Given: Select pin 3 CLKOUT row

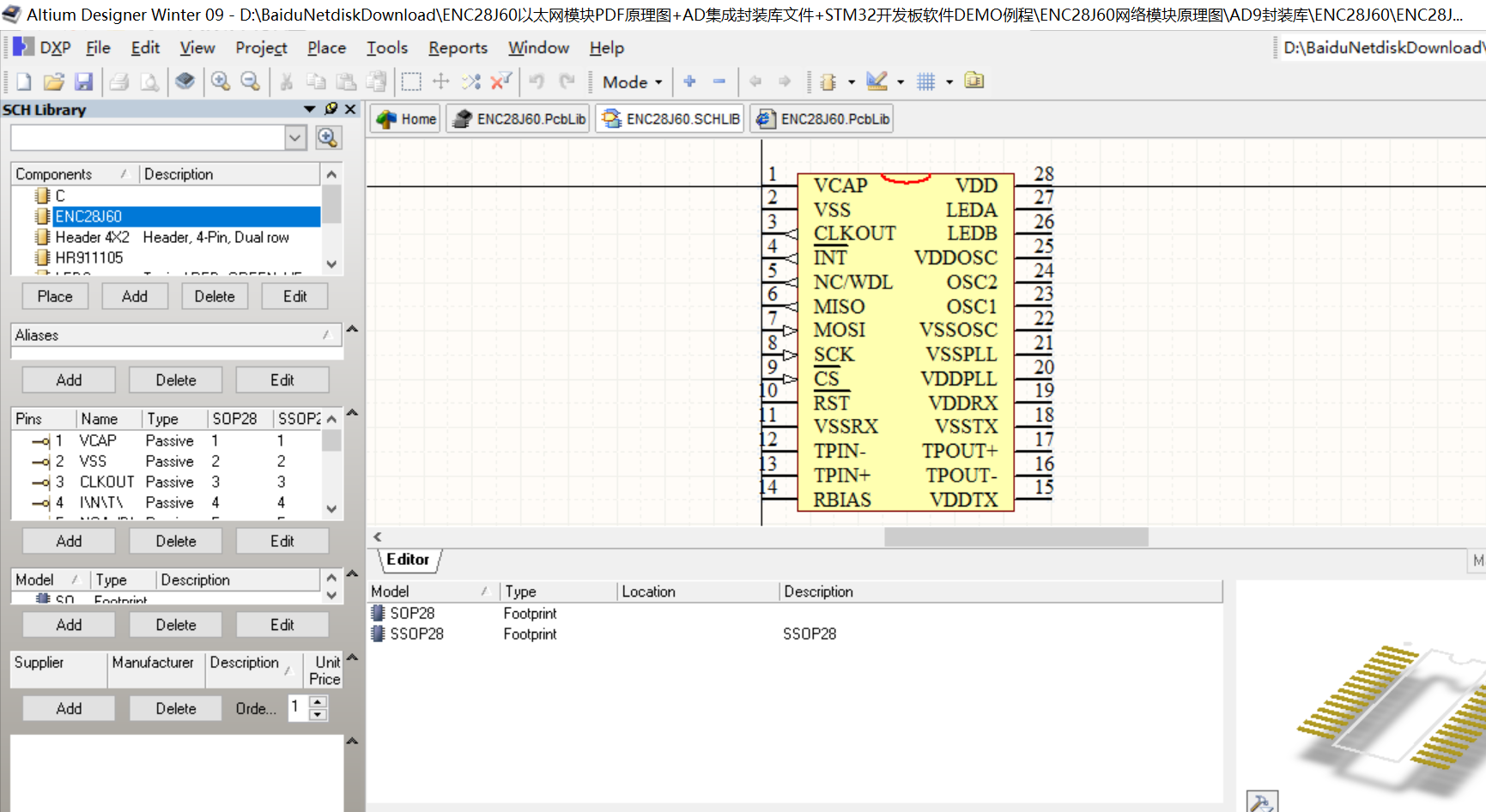Looking at the screenshot, I should [x=167, y=482].
